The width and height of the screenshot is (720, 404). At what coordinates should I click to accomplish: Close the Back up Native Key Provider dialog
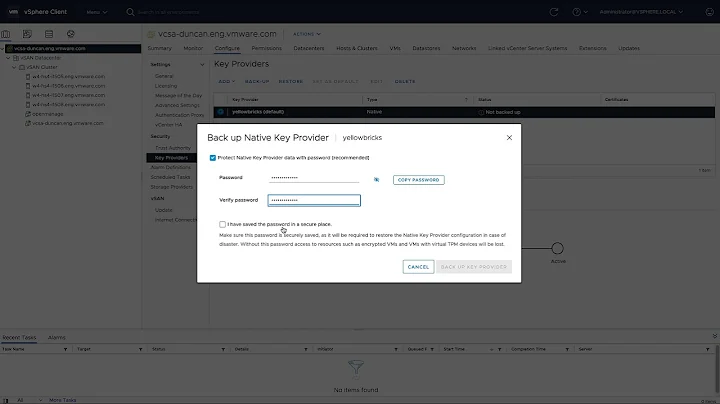[x=509, y=138]
